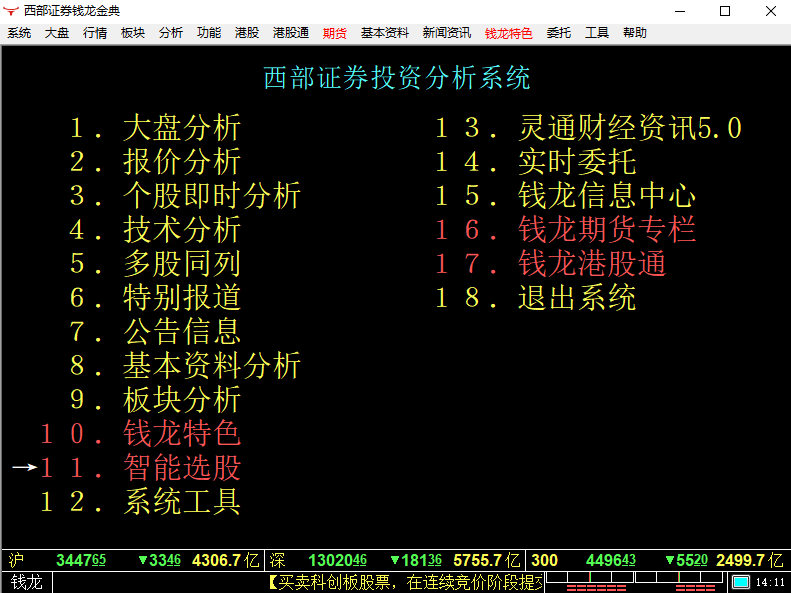Viewport: 791px width, 593px height.
Task: Select option 10 钱龙特色
Action: [x=140, y=434]
